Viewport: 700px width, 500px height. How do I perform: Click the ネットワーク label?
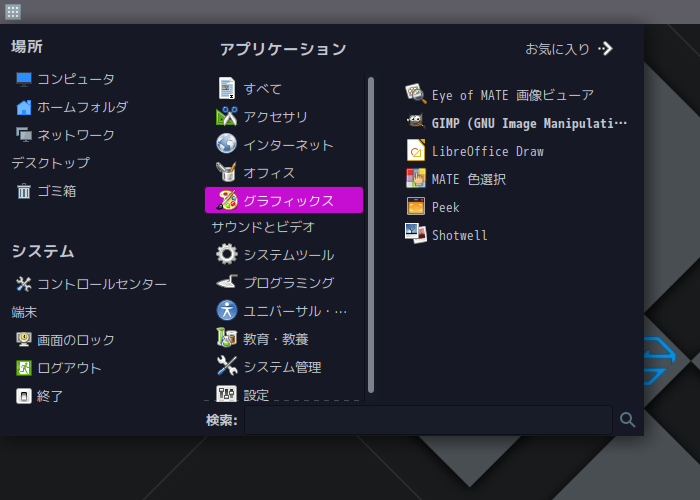click(x=76, y=135)
